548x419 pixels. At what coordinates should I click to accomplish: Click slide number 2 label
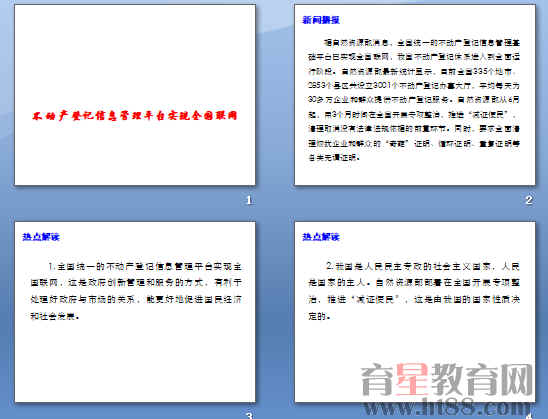tap(529, 200)
